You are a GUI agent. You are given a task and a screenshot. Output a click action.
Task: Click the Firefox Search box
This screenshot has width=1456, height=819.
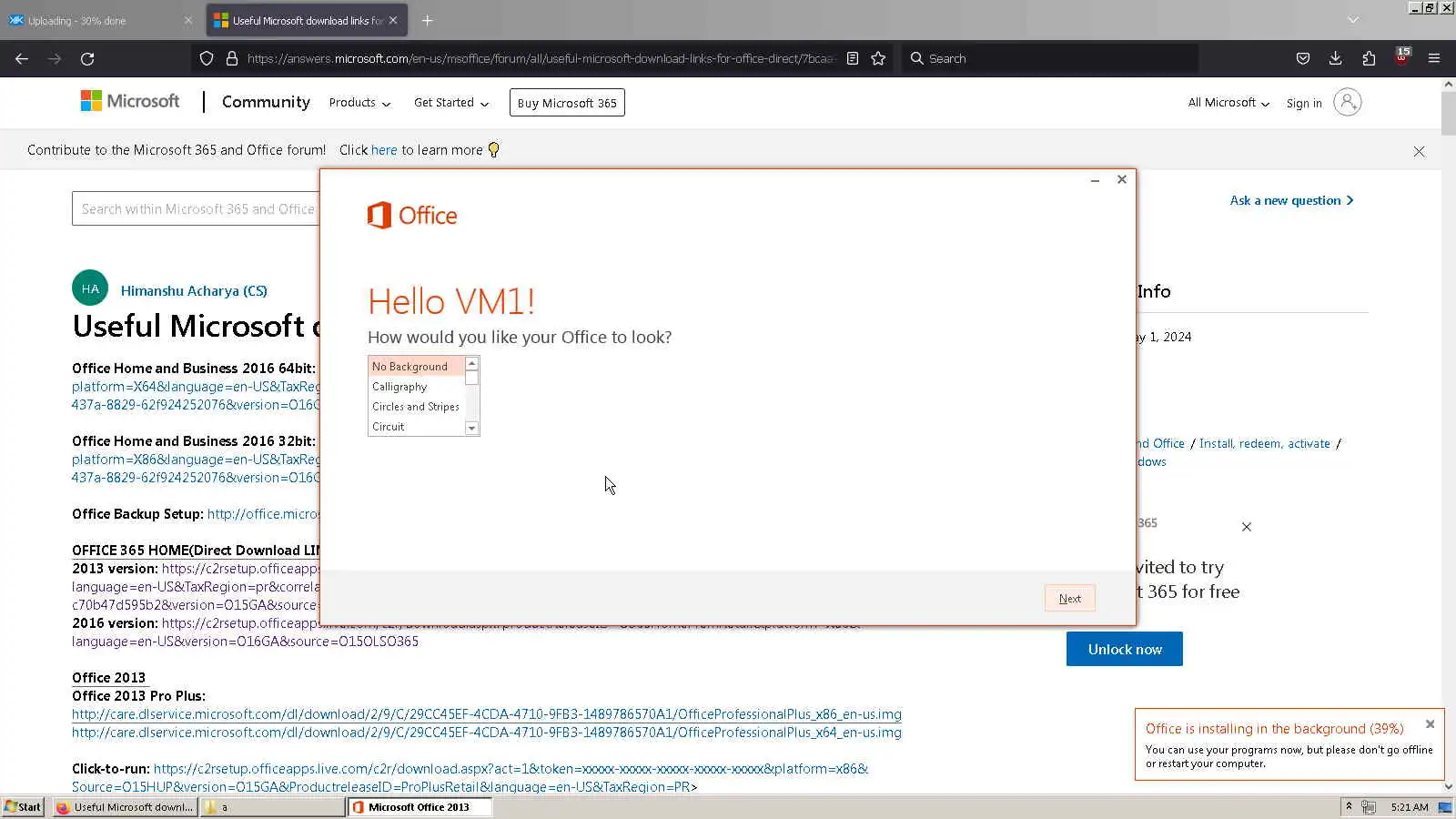[1049, 58]
